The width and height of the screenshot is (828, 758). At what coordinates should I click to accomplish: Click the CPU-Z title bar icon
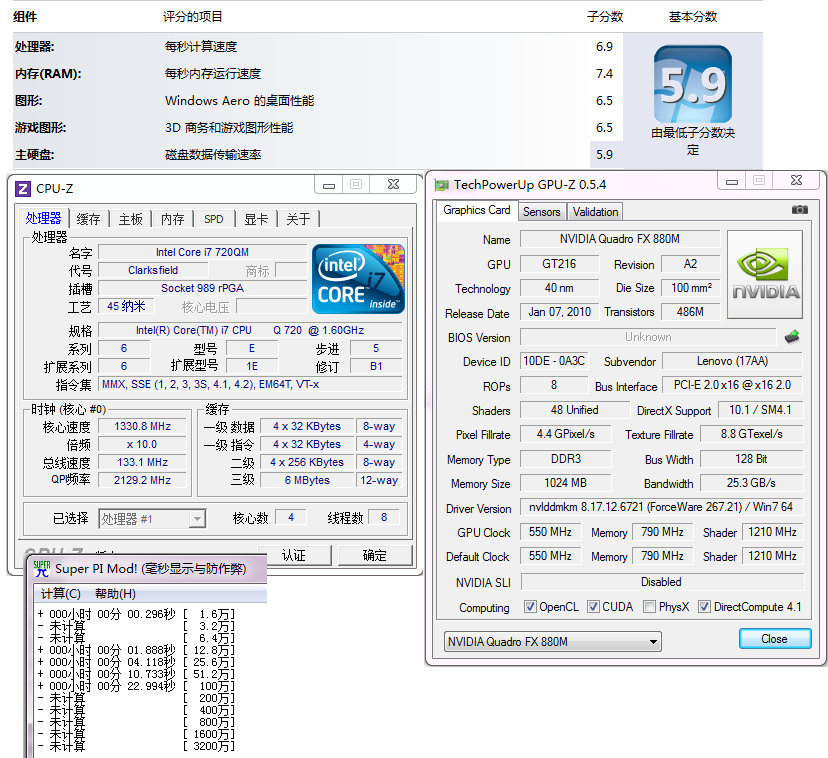click(x=23, y=189)
